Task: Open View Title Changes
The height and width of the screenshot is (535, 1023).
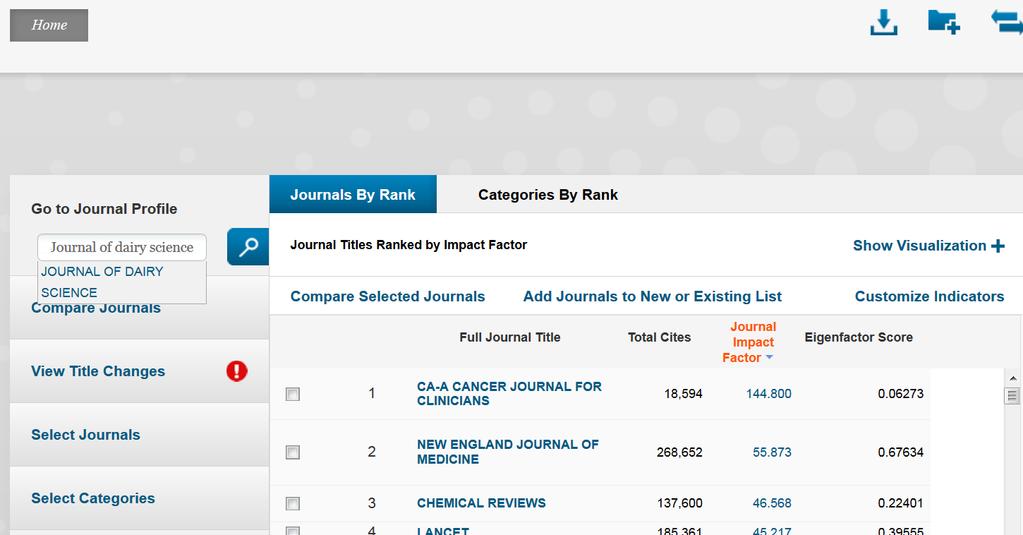Action: pyautogui.click(x=98, y=371)
